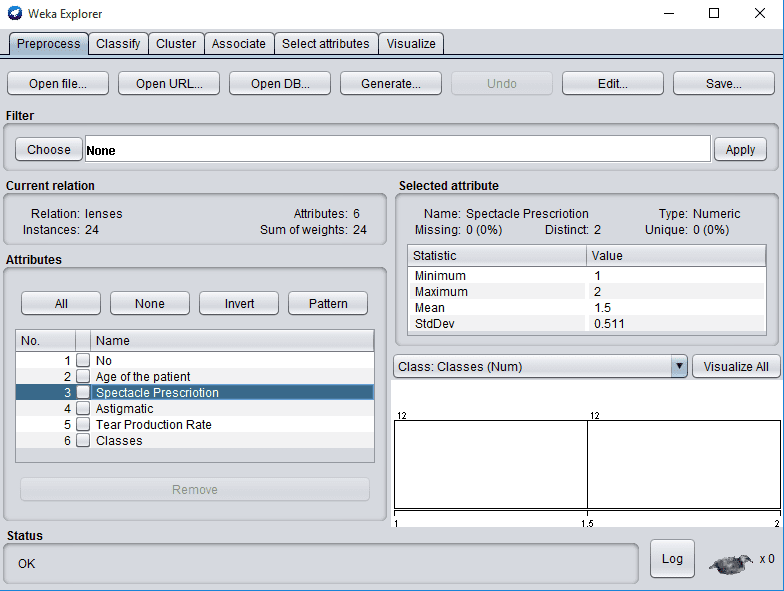Switch to the Classify tab

[118, 44]
